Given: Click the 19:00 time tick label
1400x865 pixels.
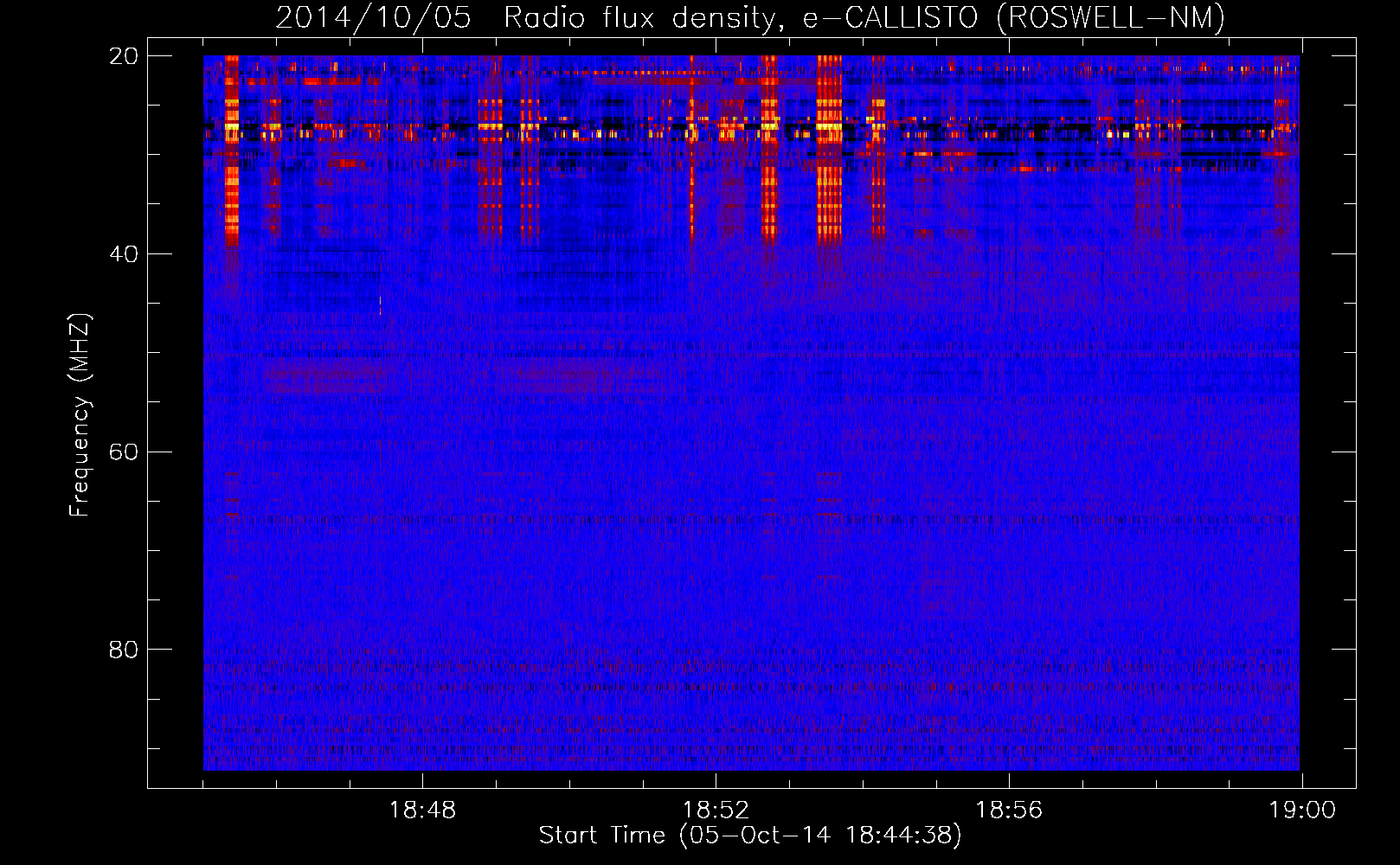Looking at the screenshot, I should 1302,811.
